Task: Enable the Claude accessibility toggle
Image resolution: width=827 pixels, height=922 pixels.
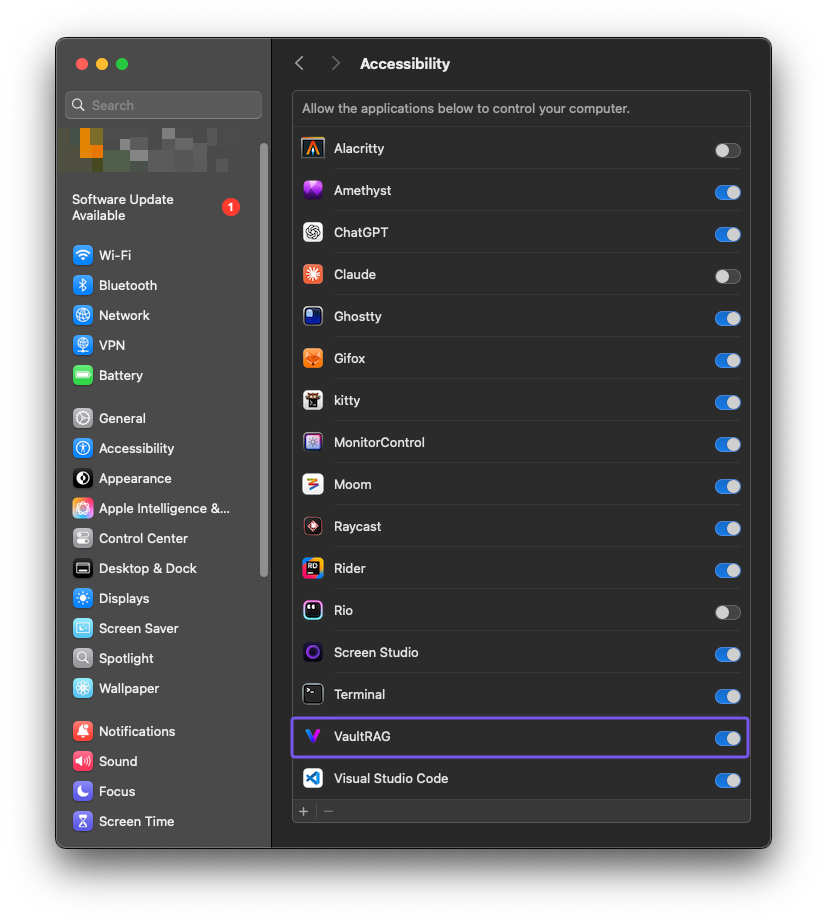Action: click(728, 276)
